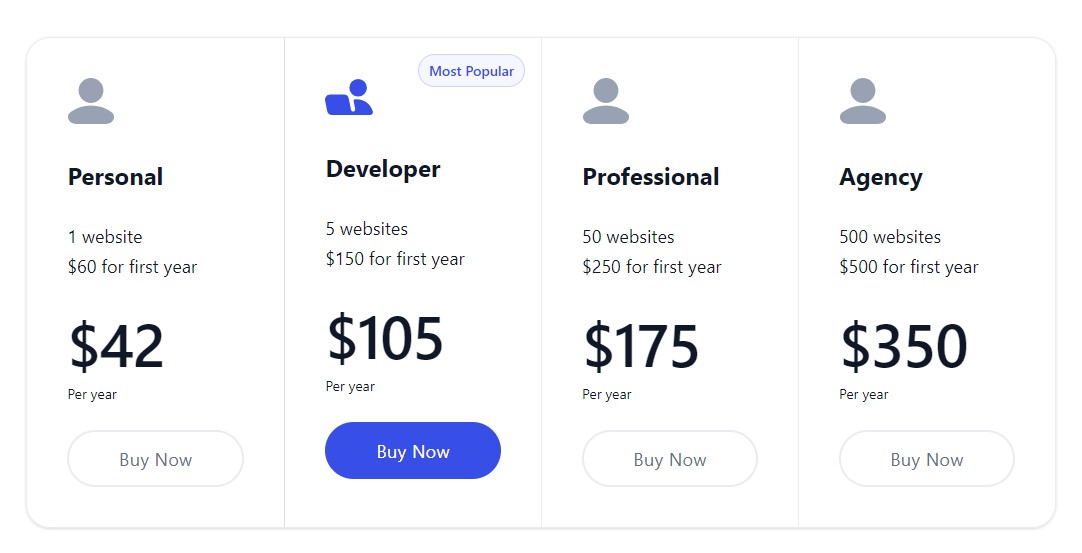Screen dimensions: 1082x553
Task: Buy the Agency plan now
Action: [x=927, y=459]
